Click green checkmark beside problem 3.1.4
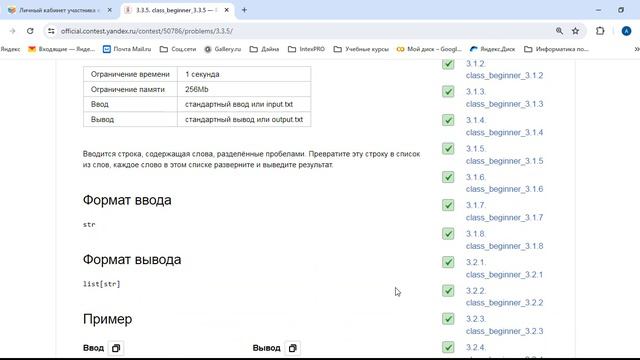This screenshot has width=640, height=360. tap(448, 120)
